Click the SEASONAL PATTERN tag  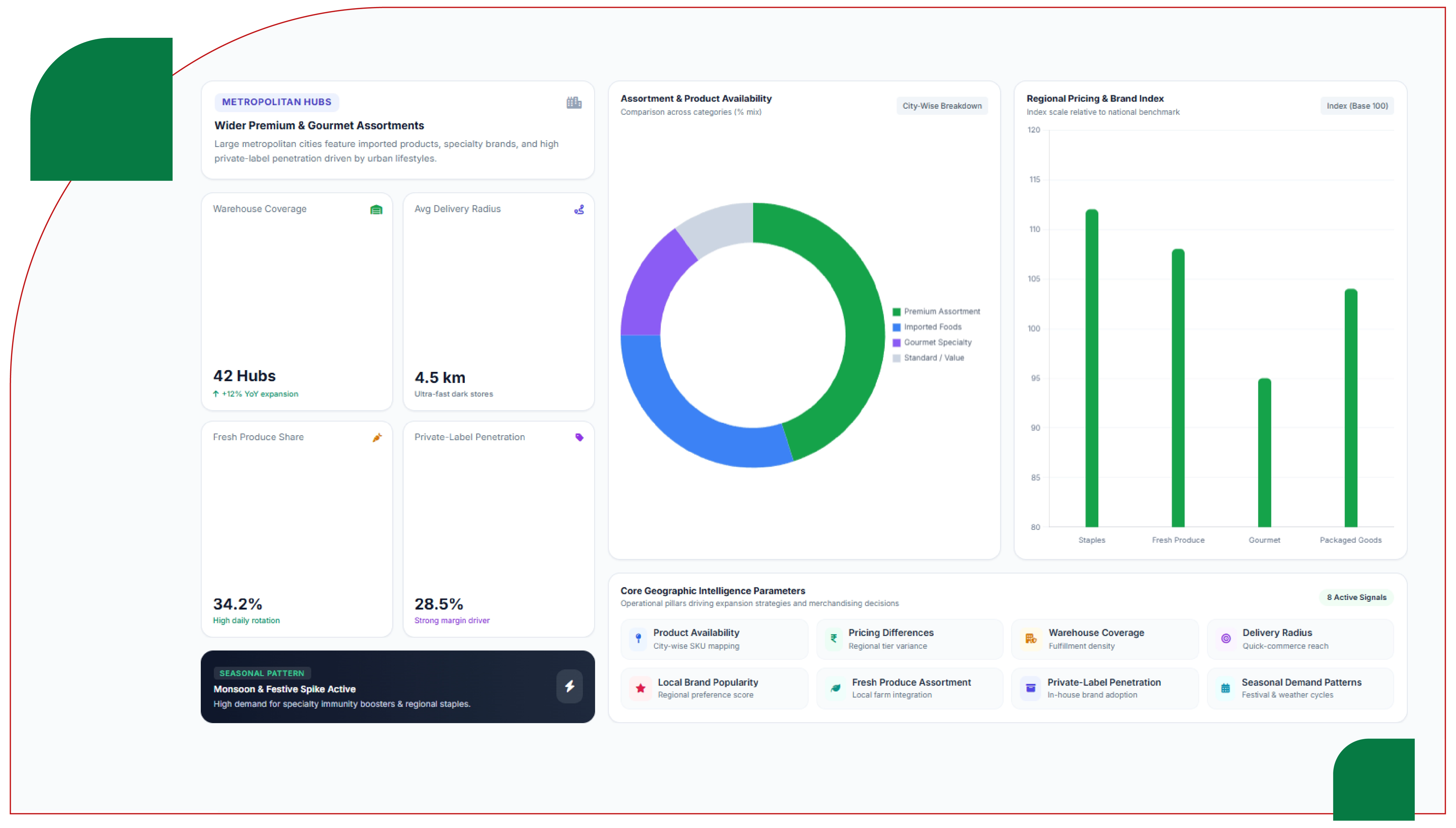262,673
